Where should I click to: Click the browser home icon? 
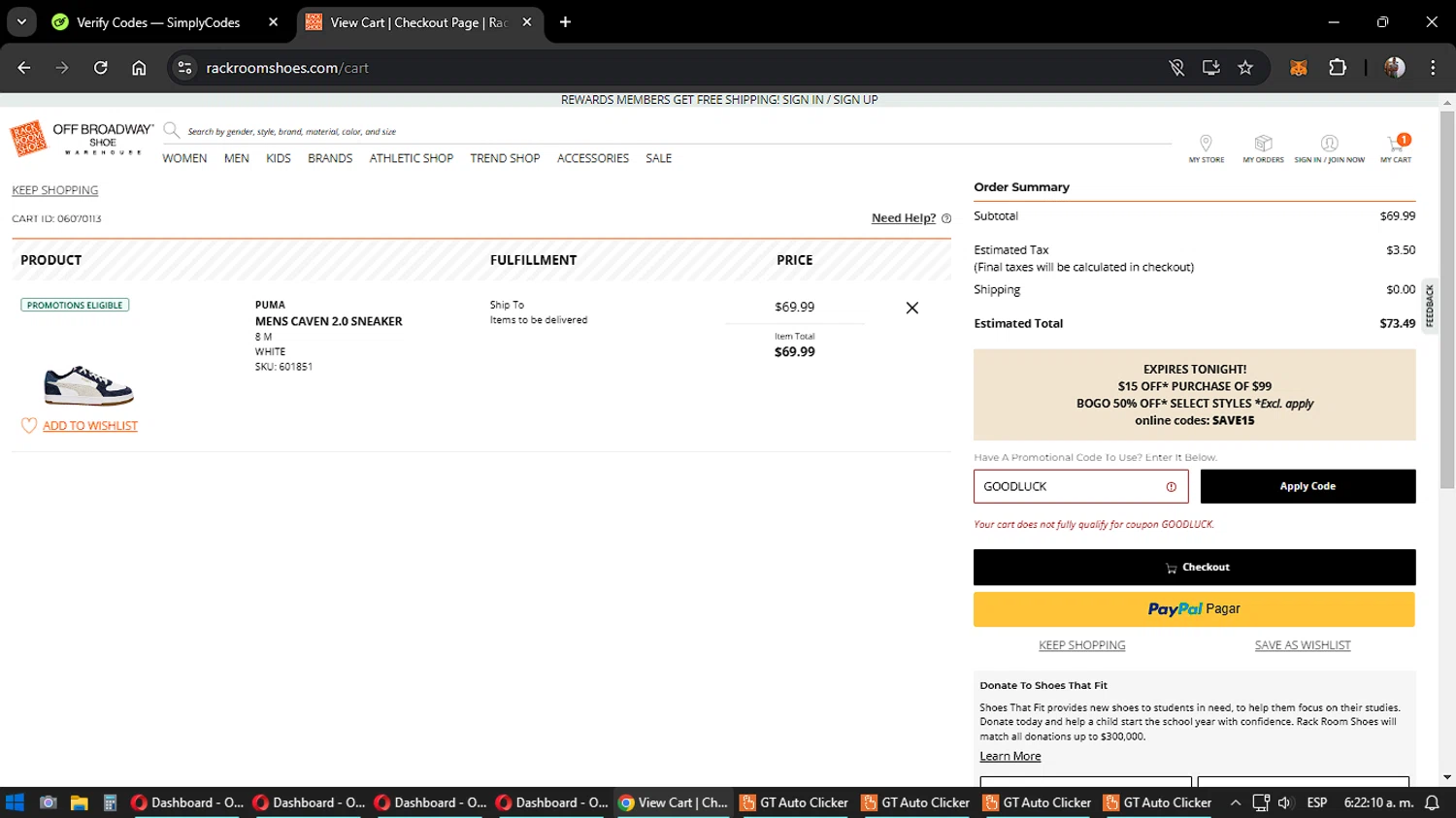click(x=139, y=68)
